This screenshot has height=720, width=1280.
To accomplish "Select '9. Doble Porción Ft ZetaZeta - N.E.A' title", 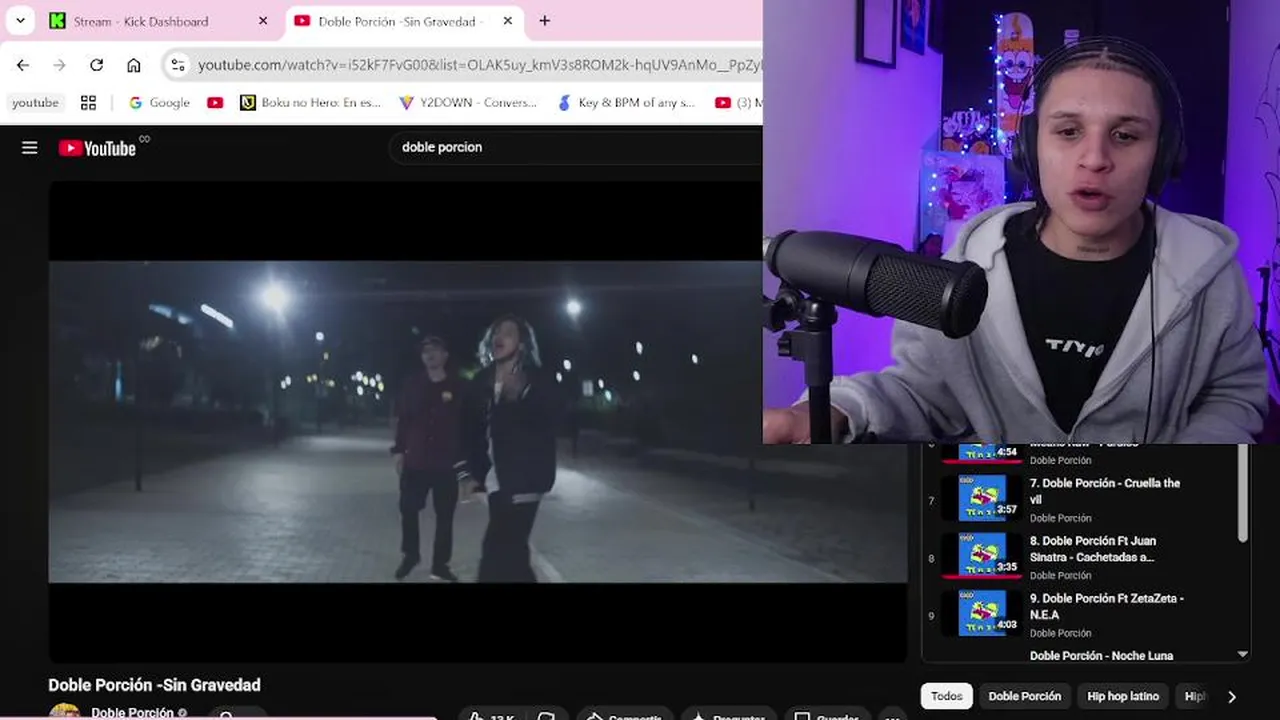I will point(1107,606).
